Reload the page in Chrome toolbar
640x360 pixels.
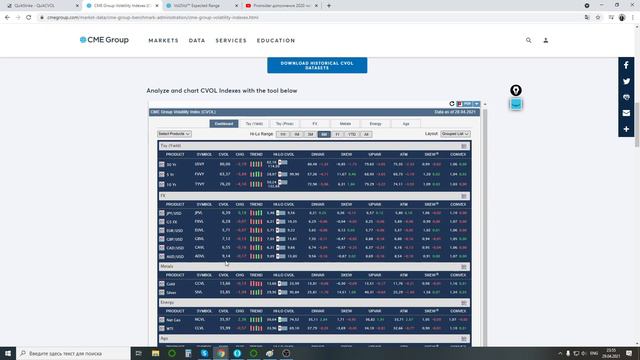point(29,18)
